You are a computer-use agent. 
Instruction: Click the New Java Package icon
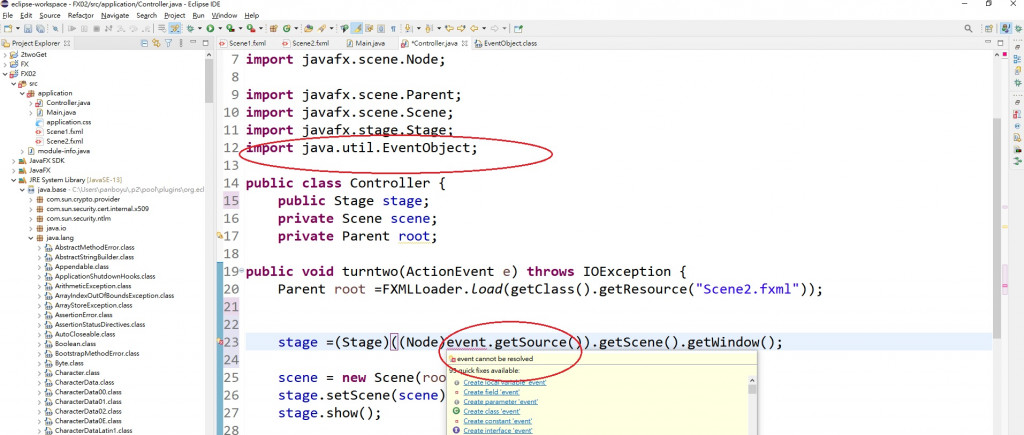273,29
